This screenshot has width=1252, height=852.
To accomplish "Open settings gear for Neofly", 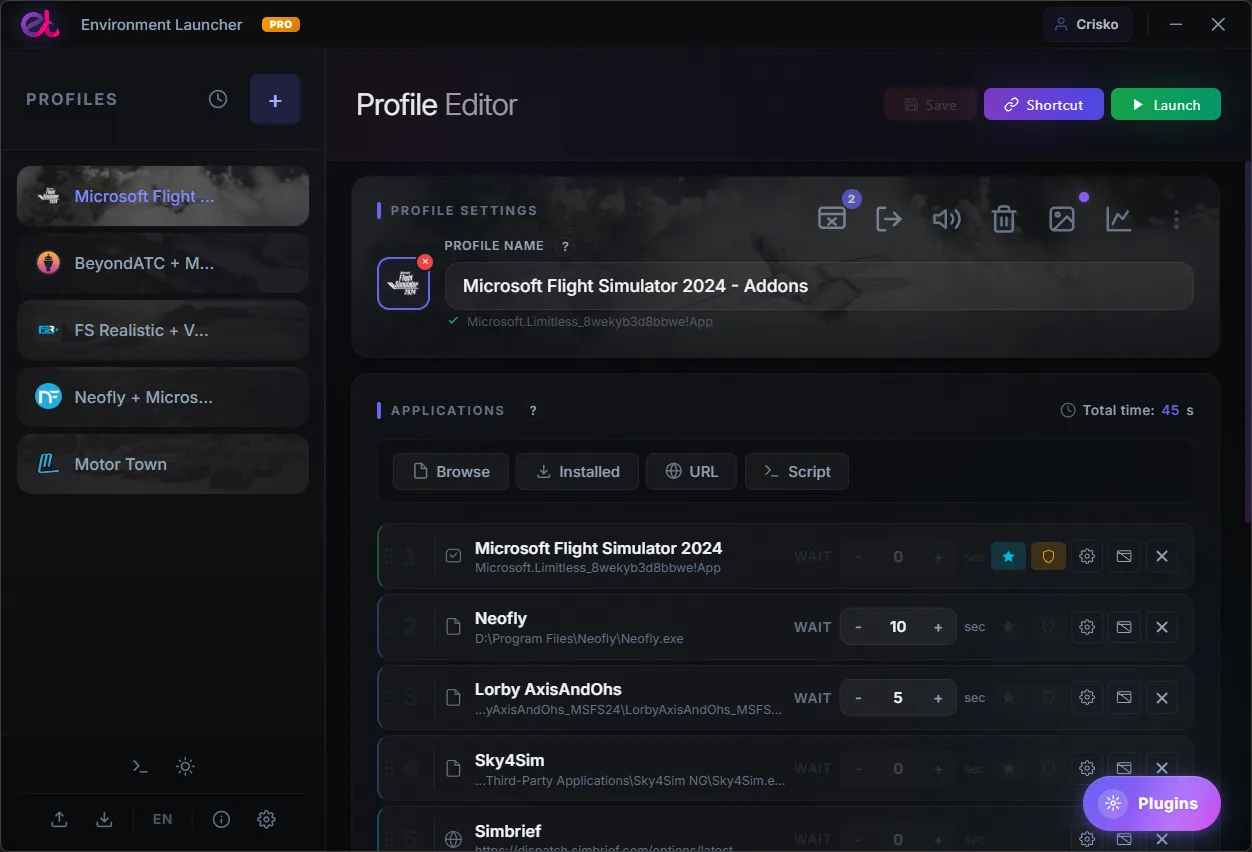I will (x=1087, y=627).
